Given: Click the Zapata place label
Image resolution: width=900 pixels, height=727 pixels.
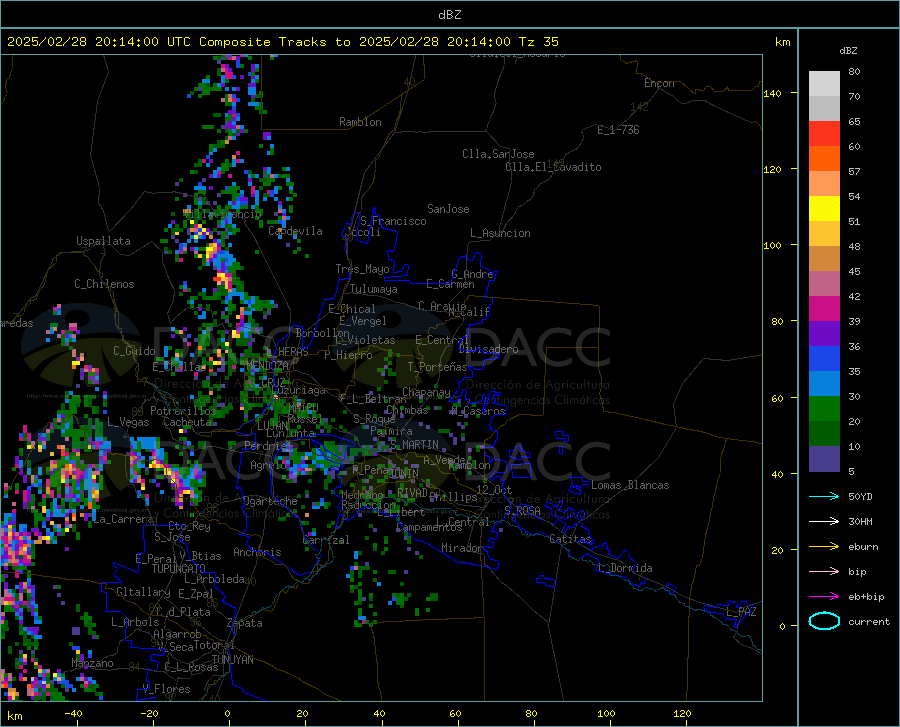Looking at the screenshot, I should pos(245,623).
